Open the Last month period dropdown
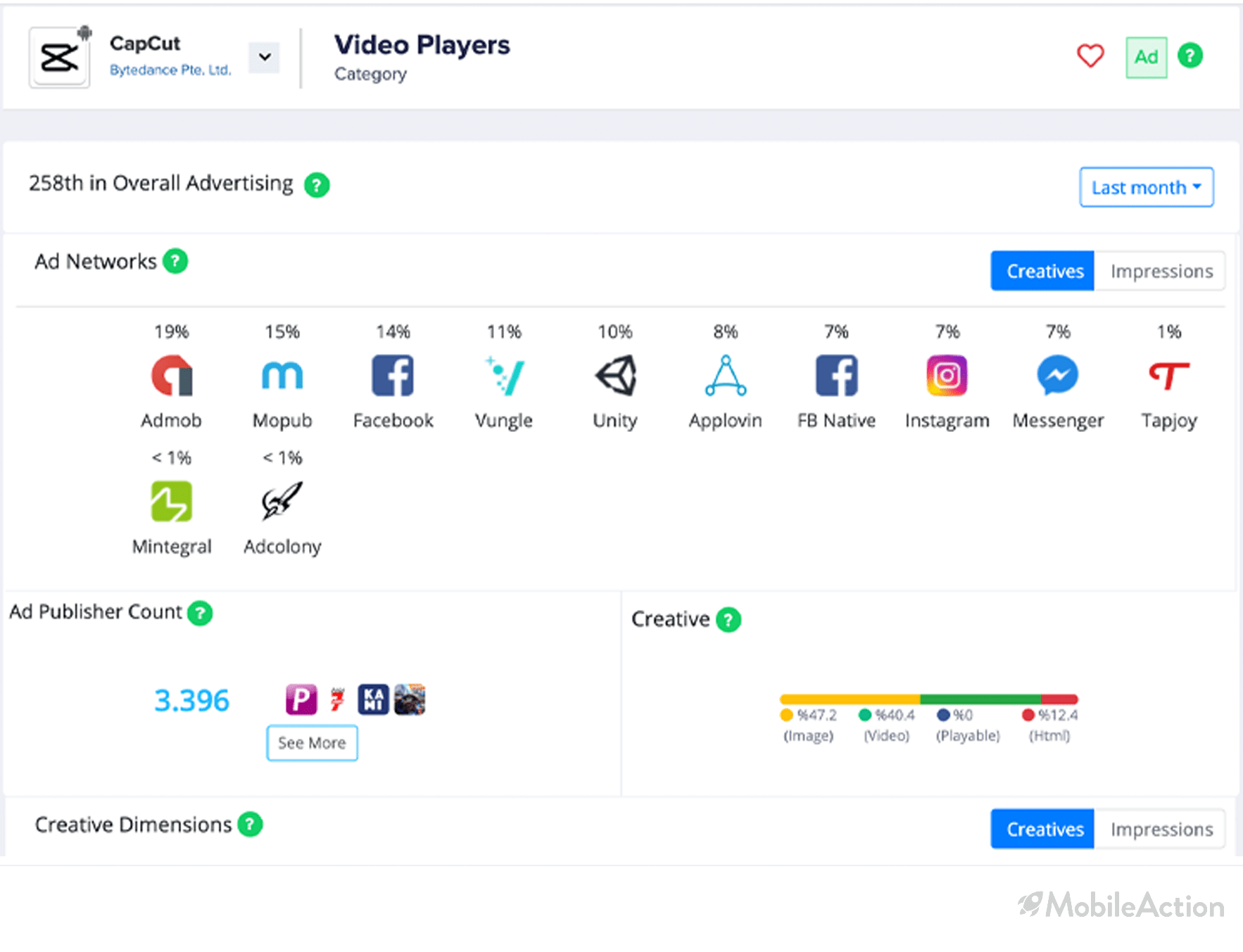The width and height of the screenshot is (1243, 952). (1147, 187)
